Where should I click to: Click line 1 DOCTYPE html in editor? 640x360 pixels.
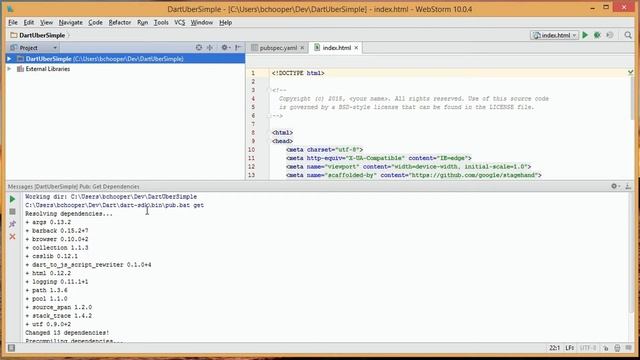click(x=298, y=73)
